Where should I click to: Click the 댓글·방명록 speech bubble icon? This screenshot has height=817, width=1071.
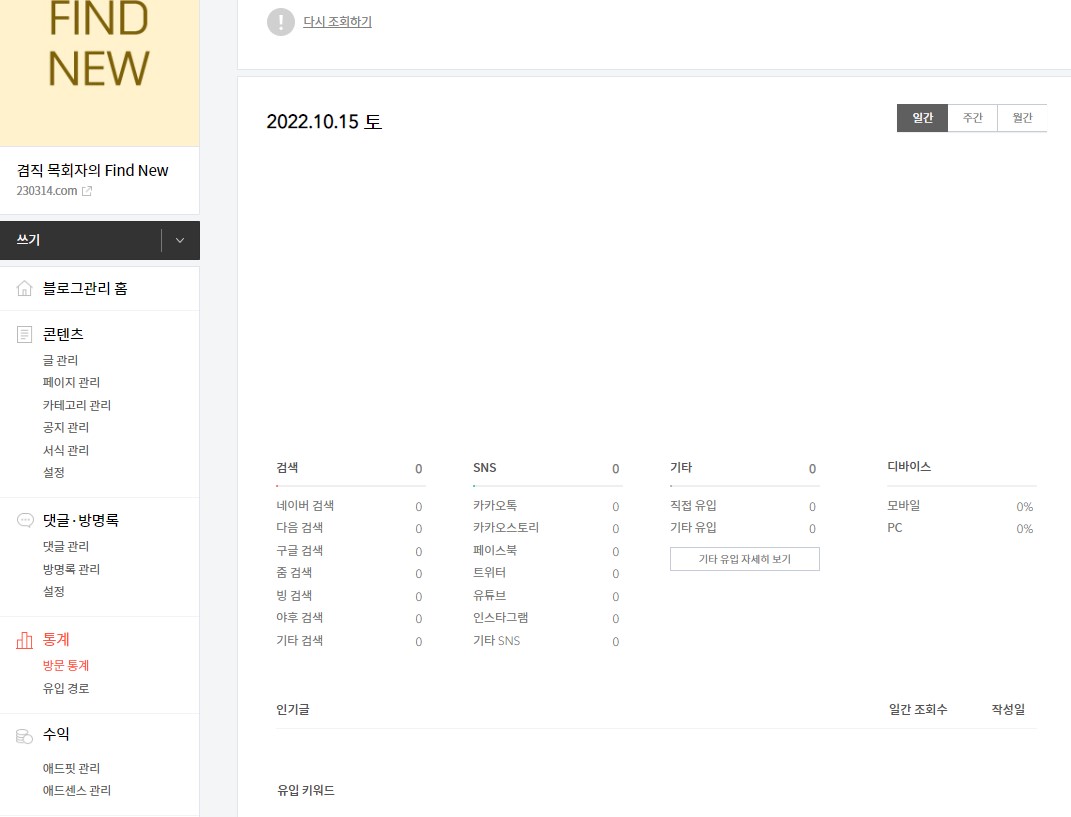click(x=23, y=520)
